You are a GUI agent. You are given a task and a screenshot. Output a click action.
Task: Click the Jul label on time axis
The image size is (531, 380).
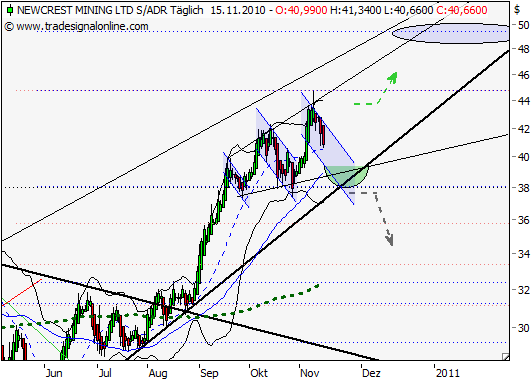click(x=105, y=373)
